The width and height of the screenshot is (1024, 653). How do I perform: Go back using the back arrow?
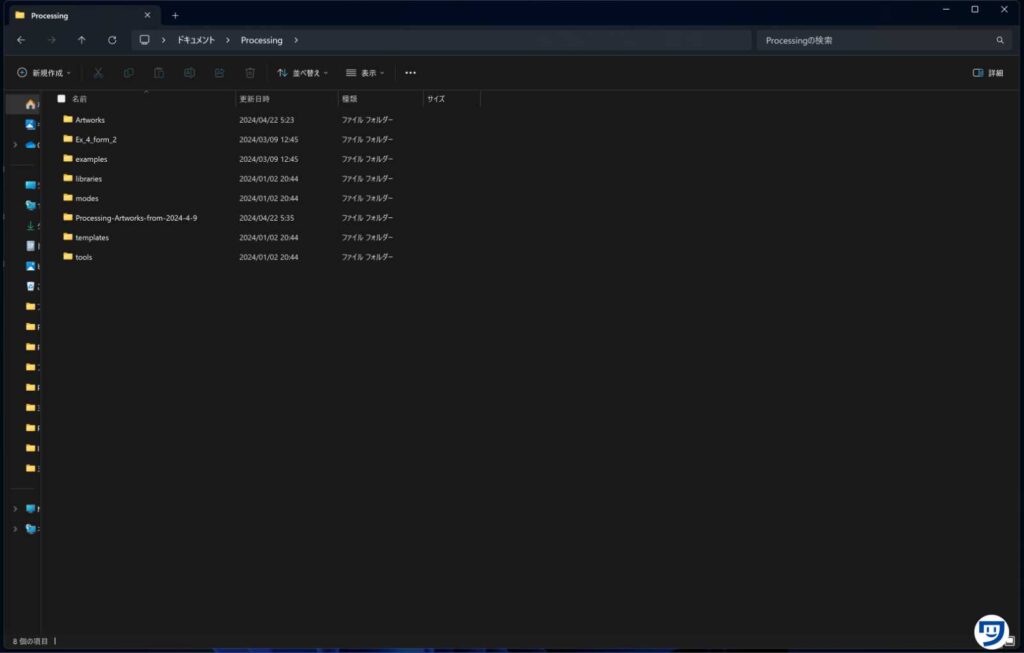pos(21,40)
